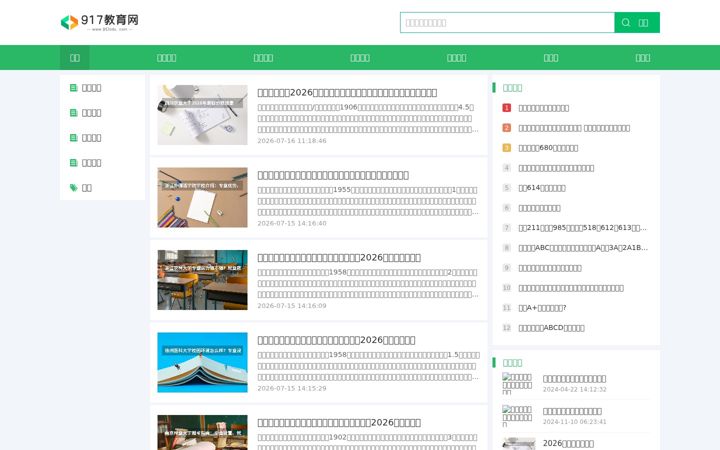Focus the search input field in header
The height and width of the screenshot is (450, 720).
coord(507,22)
